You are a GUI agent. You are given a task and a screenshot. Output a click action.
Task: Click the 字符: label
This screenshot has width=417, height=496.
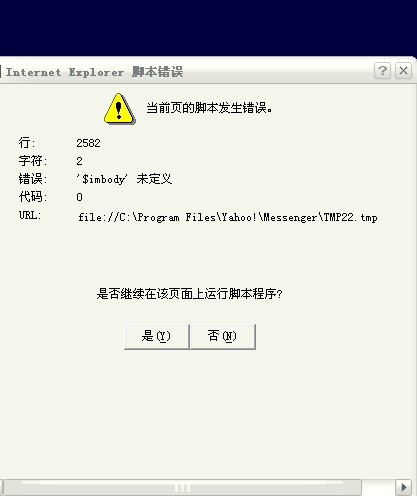[x=33, y=161]
